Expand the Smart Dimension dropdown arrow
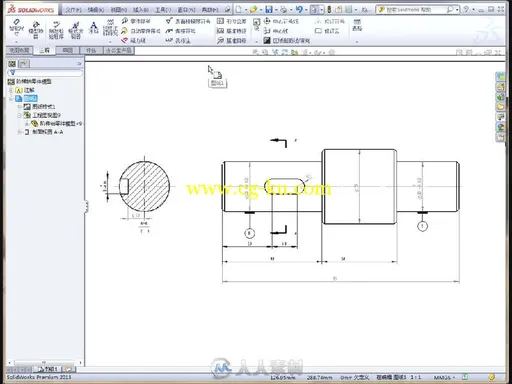This screenshot has width=512, height=384. [16, 42]
